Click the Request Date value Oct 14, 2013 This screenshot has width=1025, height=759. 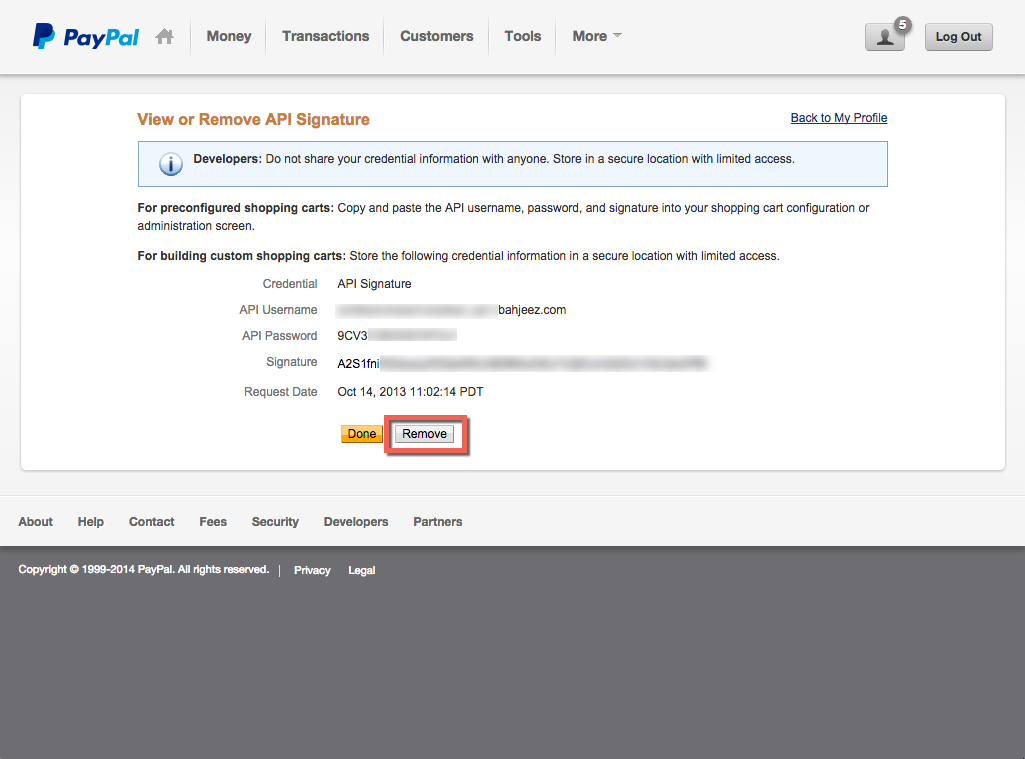pyautogui.click(x=410, y=392)
